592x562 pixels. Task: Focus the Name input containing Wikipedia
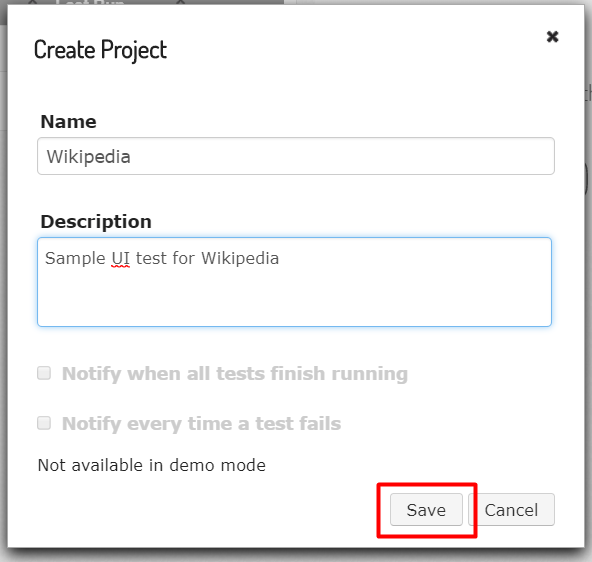coord(296,156)
